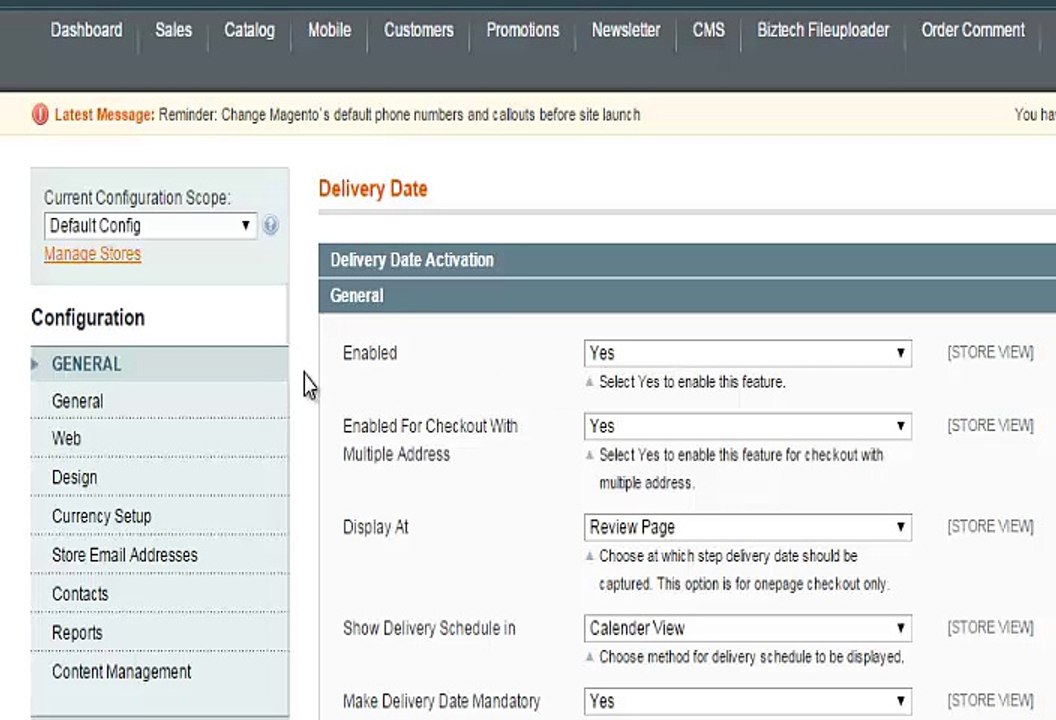Screen dimensions: 1056x720
Task: Open the Biztech Fileuploader menu
Action: coord(823,30)
